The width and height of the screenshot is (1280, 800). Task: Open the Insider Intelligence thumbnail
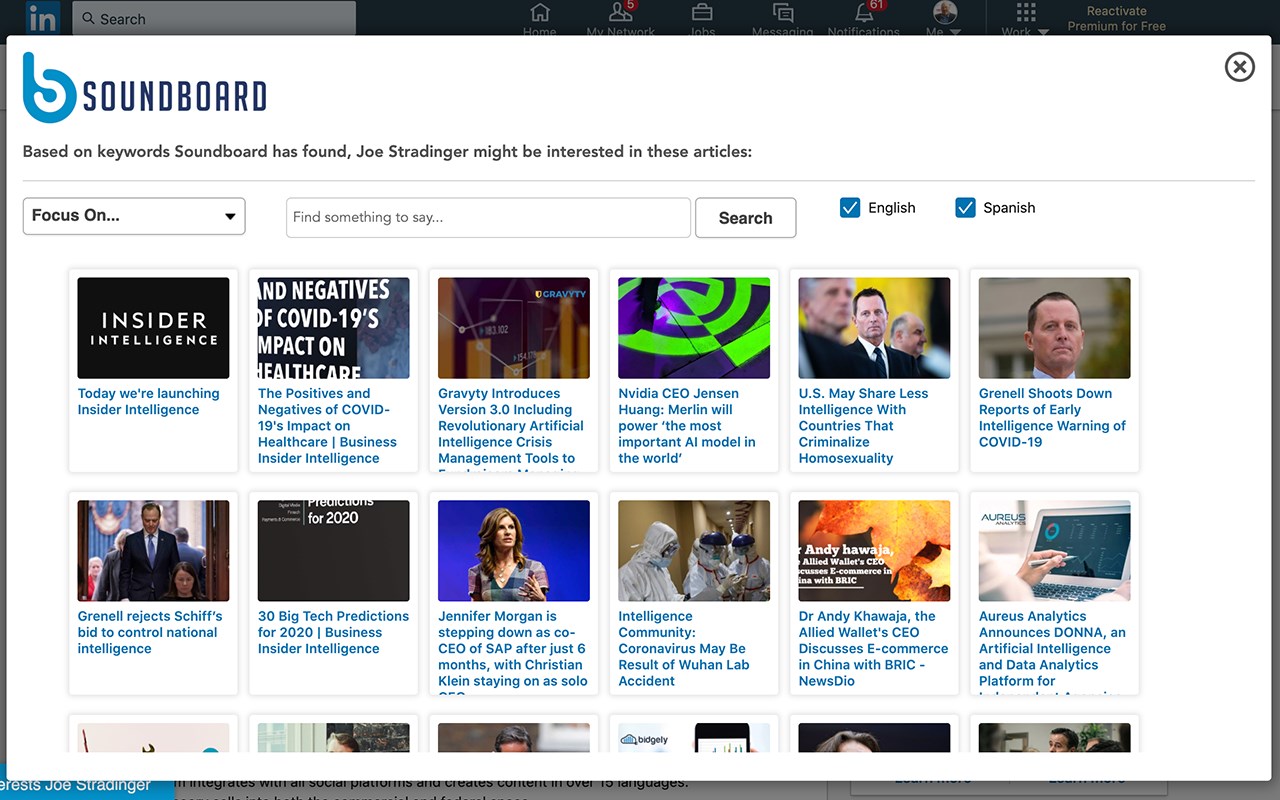click(x=153, y=328)
